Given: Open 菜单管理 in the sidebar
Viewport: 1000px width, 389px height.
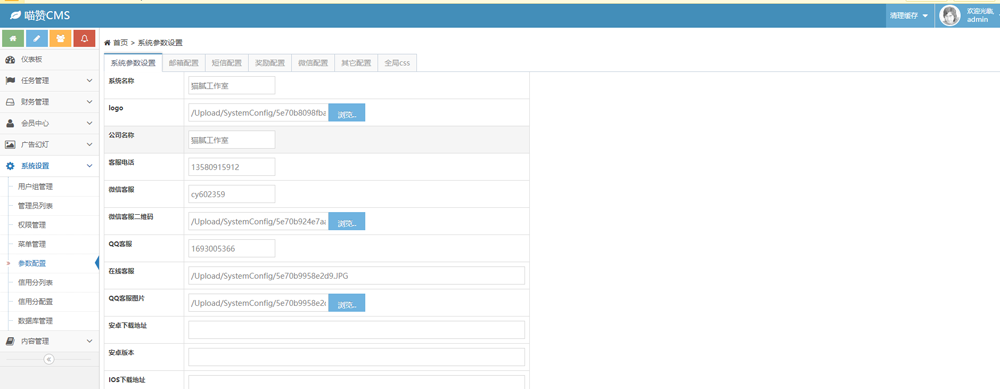Looking at the screenshot, I should click(x=32, y=244).
